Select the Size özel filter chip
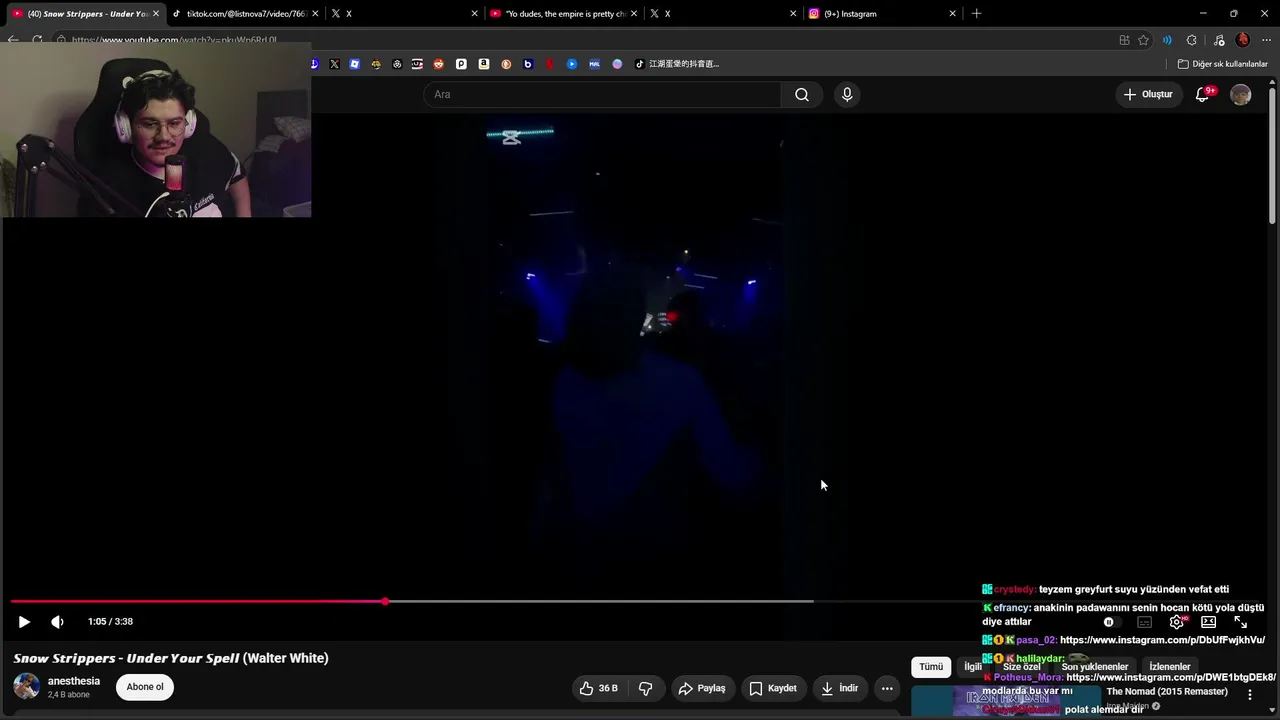Viewport: 1280px width, 720px height. (x=1022, y=667)
